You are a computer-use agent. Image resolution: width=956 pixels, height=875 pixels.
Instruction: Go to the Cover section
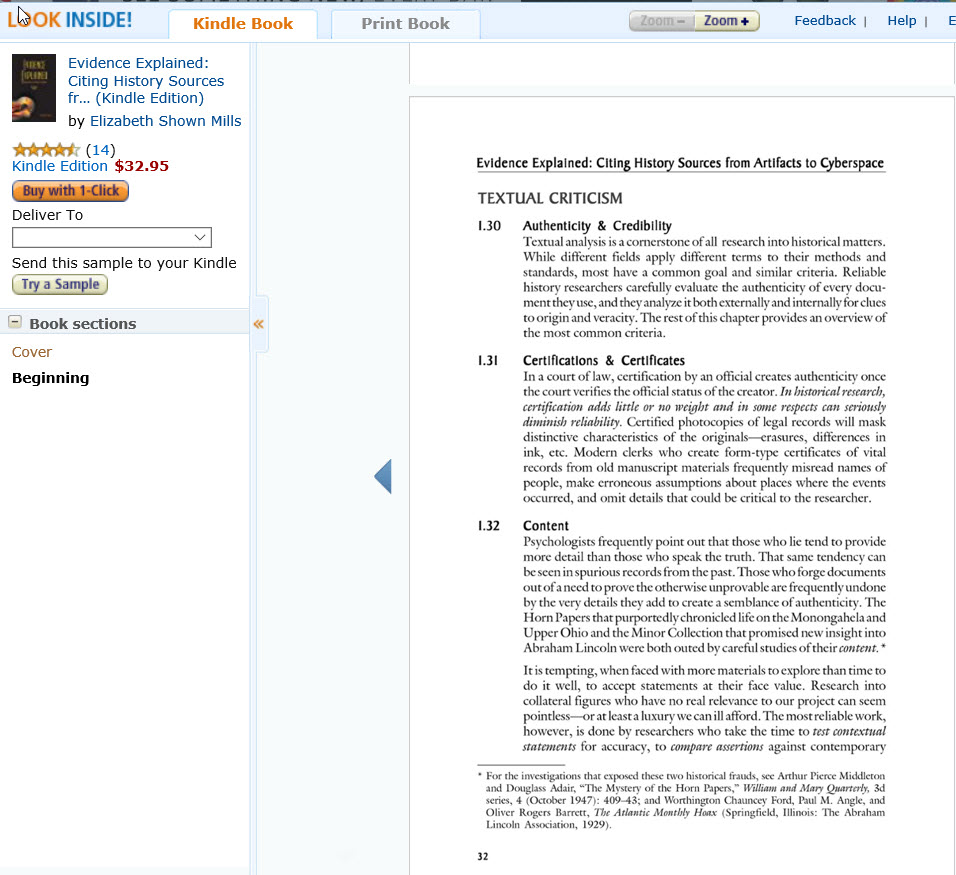coord(32,352)
